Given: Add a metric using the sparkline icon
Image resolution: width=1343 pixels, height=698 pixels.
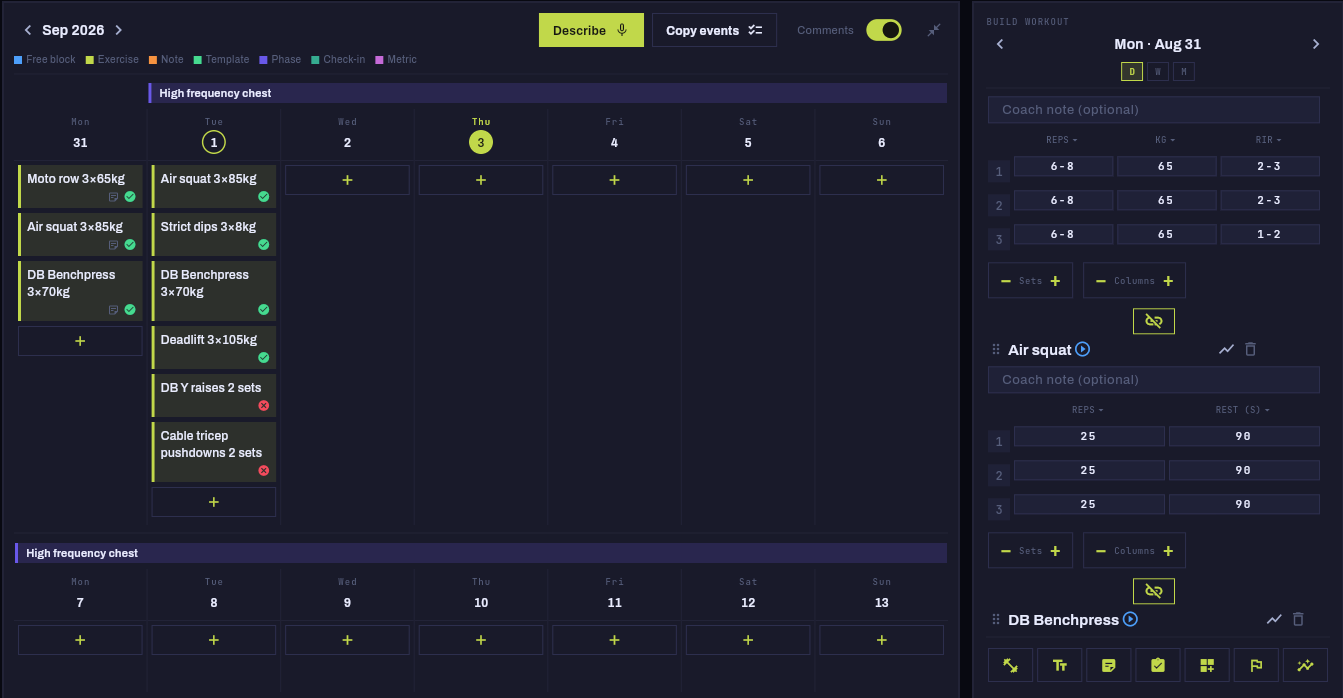Looking at the screenshot, I should [1305, 665].
